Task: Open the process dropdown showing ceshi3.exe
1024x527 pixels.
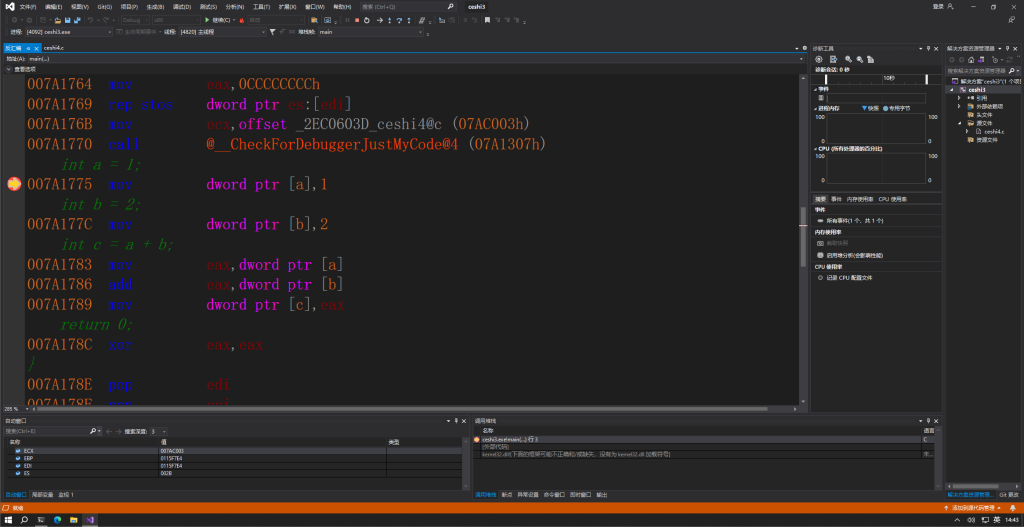Action: click(x=70, y=31)
